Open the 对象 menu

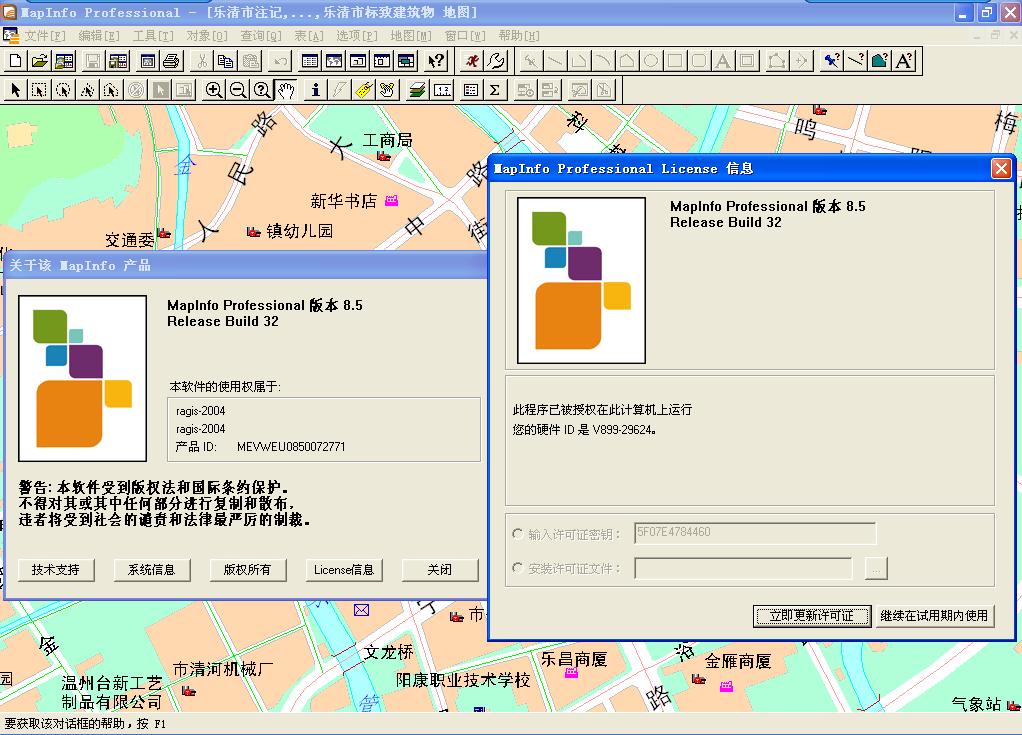tap(207, 36)
